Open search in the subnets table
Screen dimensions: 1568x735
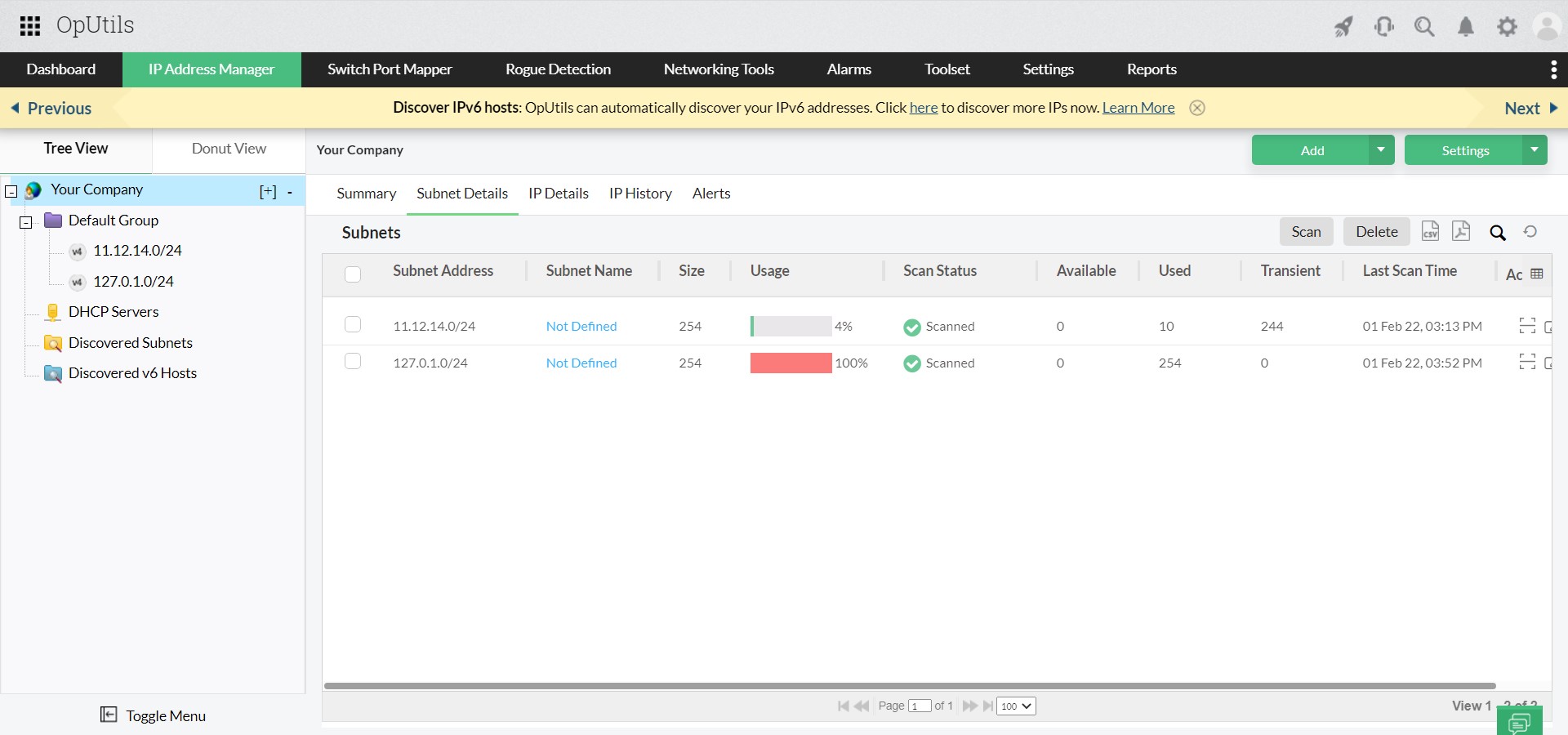pos(1498,233)
